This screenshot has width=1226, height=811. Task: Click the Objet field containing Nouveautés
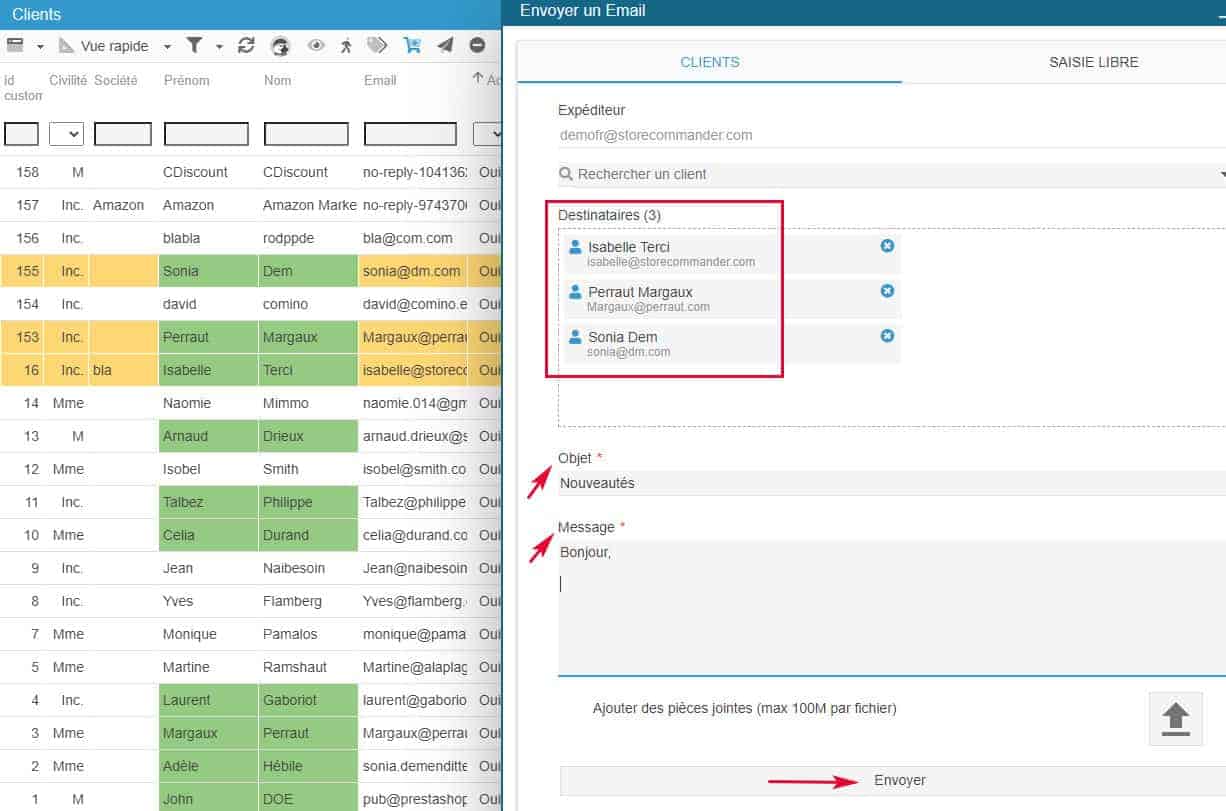890,483
